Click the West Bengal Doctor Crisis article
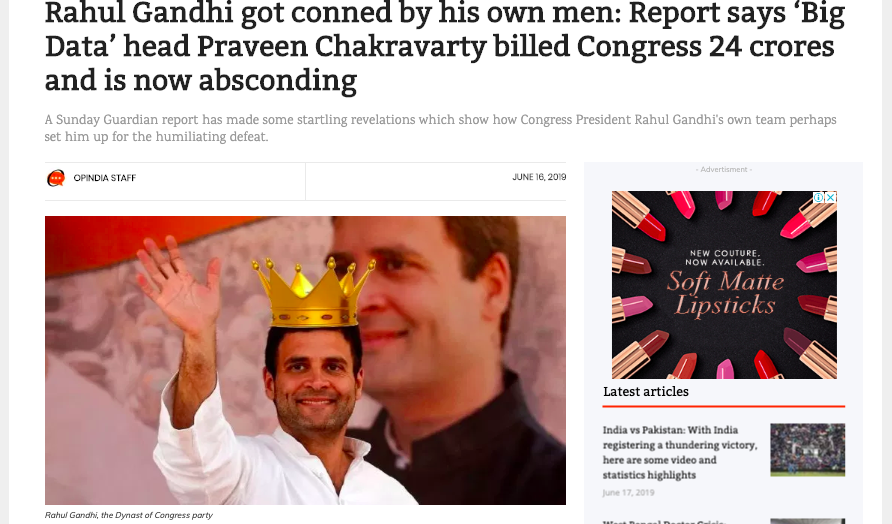 (664, 521)
